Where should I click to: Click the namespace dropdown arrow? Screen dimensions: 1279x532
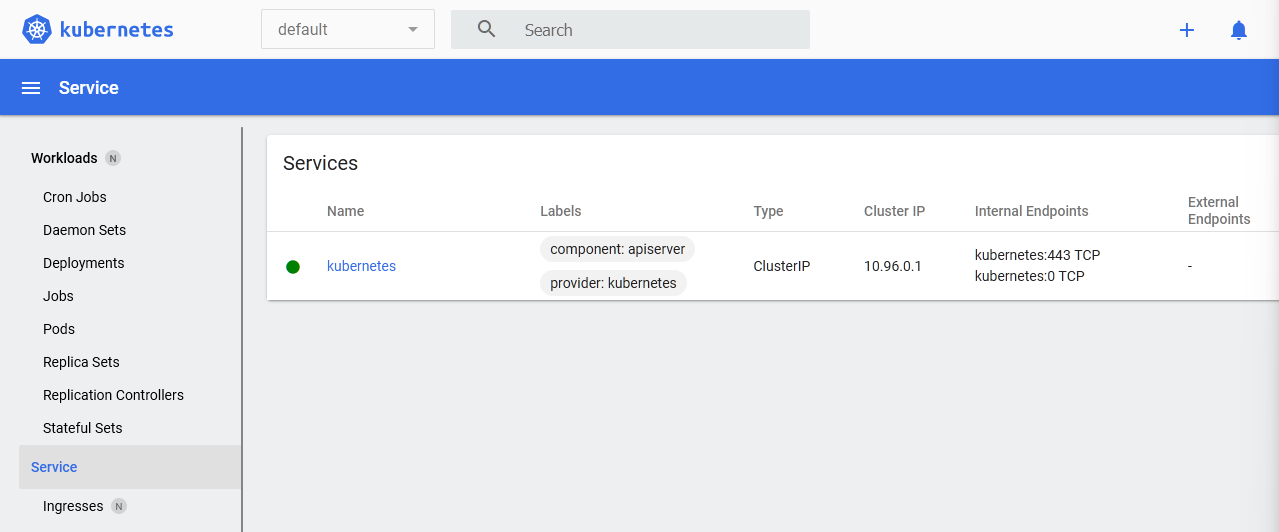point(413,30)
